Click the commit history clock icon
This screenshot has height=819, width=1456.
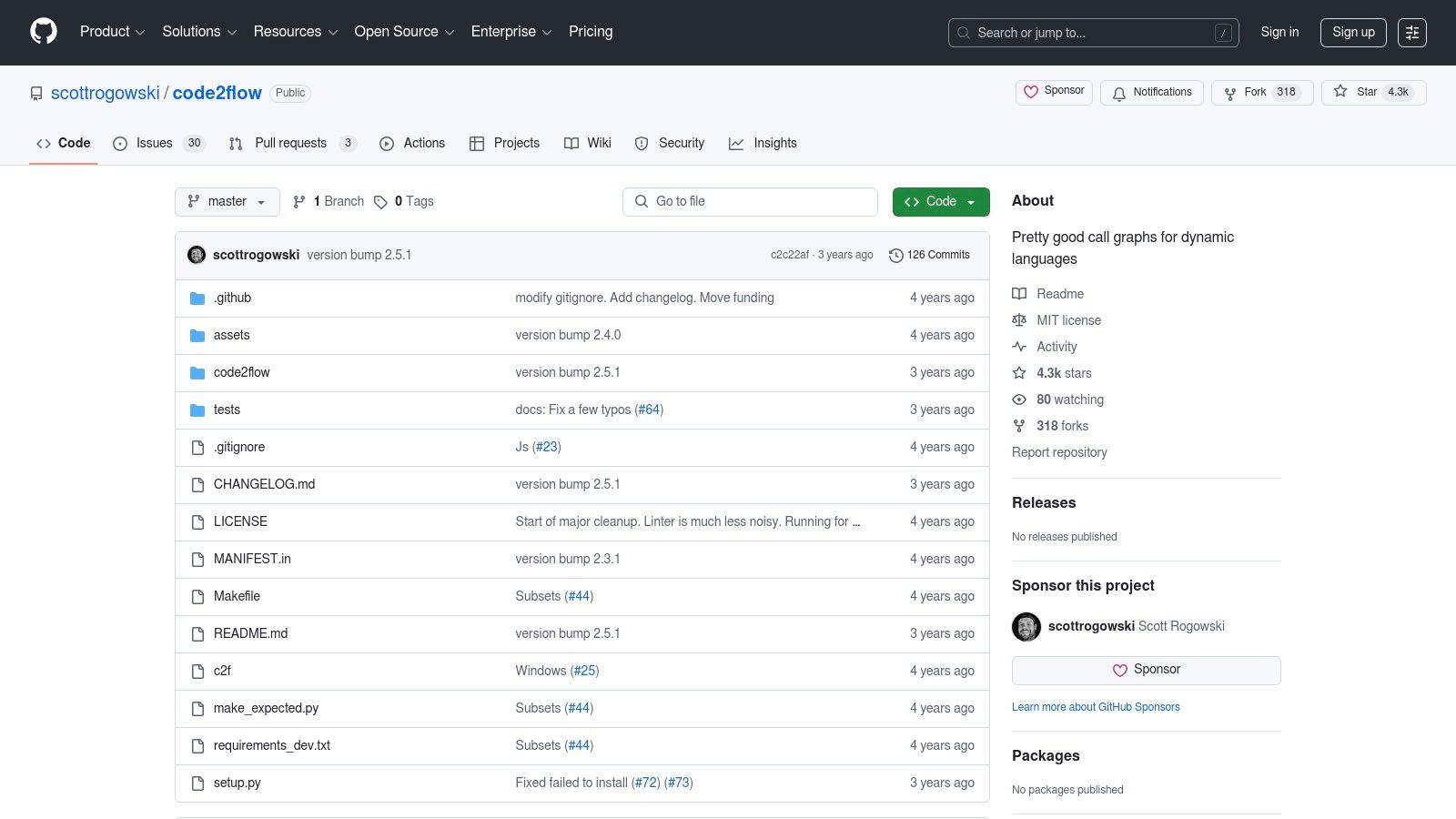(x=895, y=256)
